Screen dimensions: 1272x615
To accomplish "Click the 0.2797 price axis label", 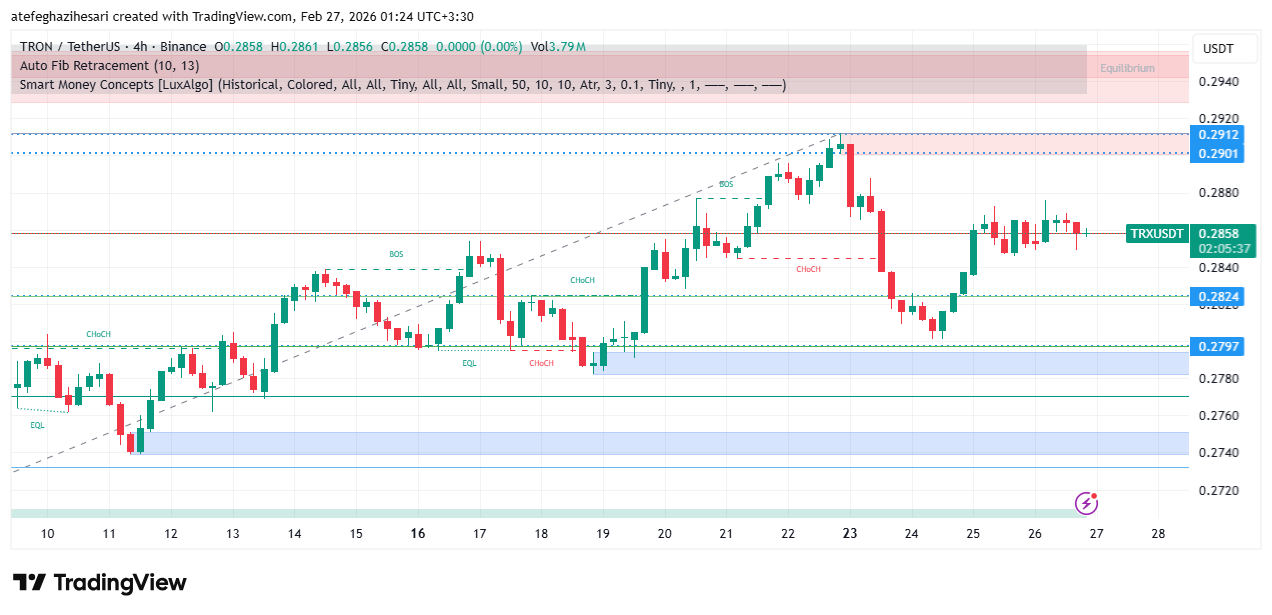I will point(1217,346).
